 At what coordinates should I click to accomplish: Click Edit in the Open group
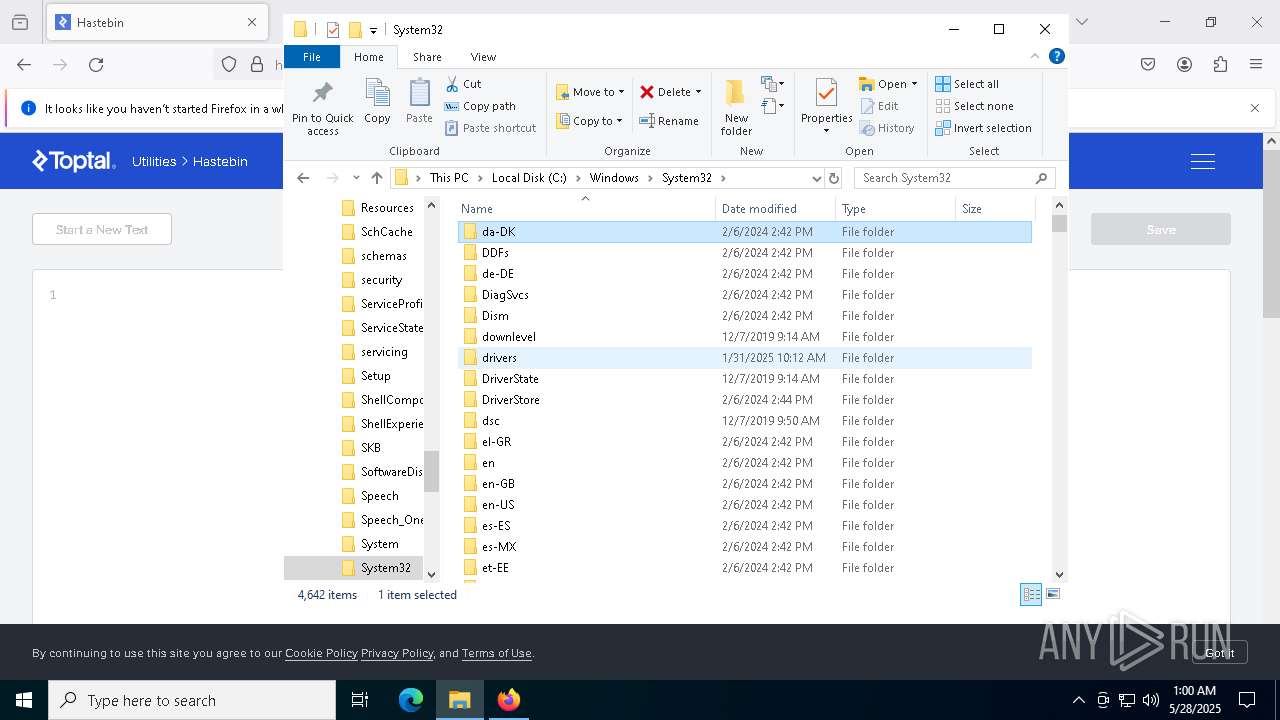coord(879,106)
